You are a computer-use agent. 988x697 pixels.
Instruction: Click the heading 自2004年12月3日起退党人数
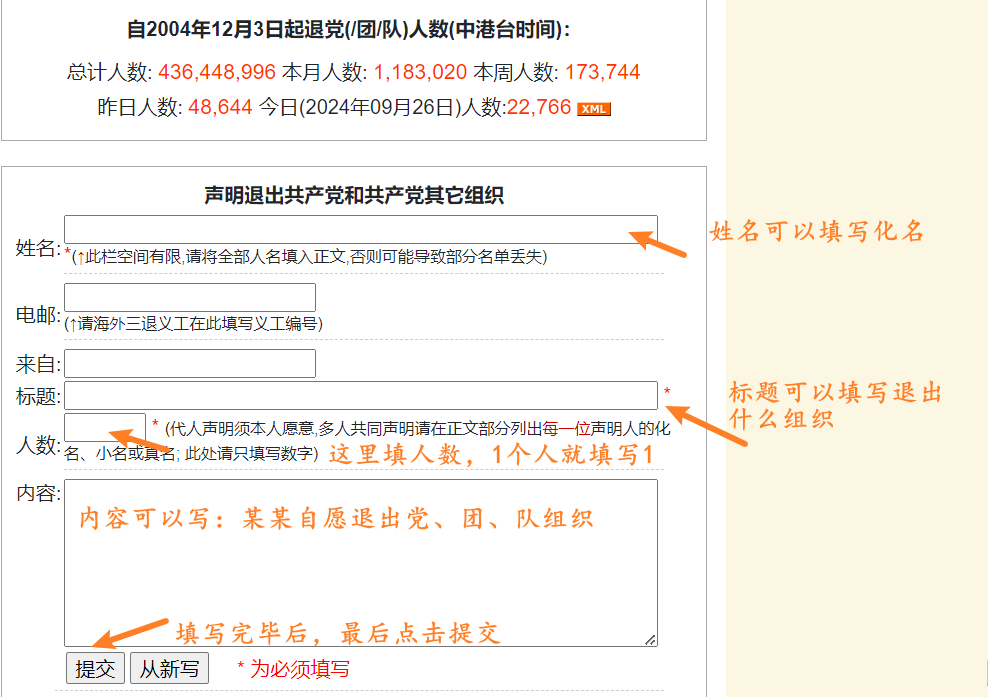pyautogui.click(x=348, y=30)
